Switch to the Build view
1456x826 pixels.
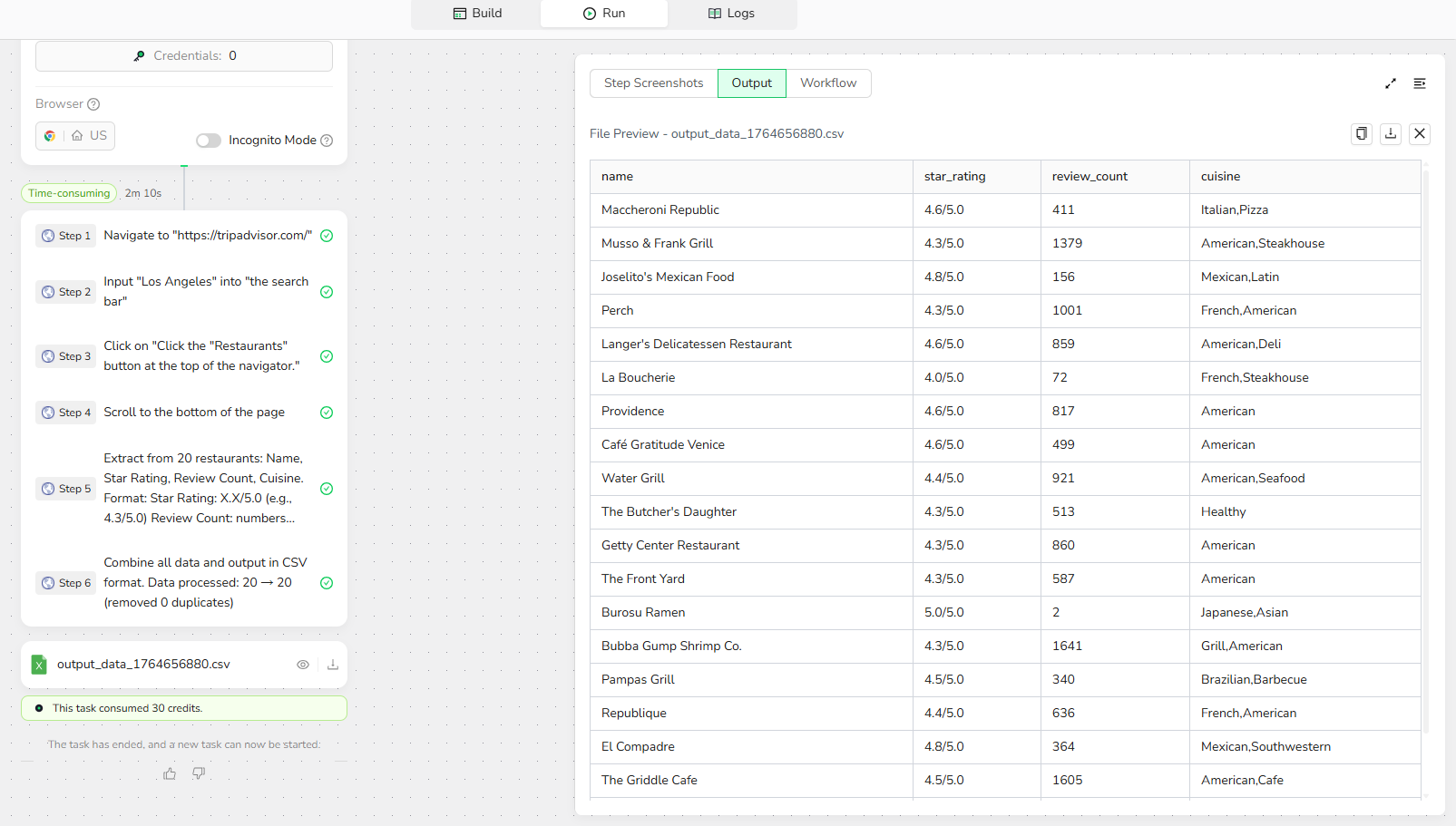pyautogui.click(x=477, y=13)
